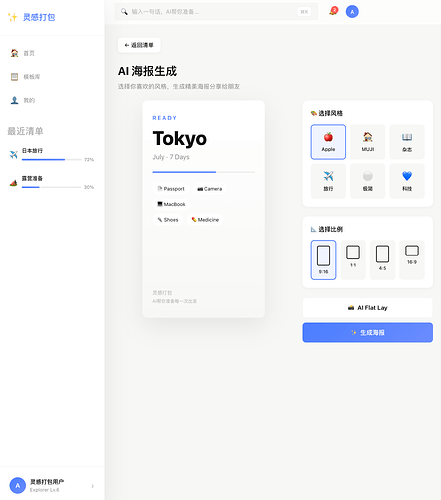Viewport: 441px width, 500px height.
Task: Click the Tokyo poster preview card
Action: click(203, 209)
